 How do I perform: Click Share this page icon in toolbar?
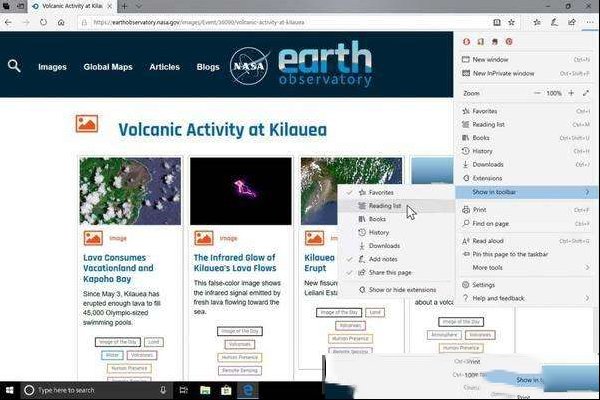tap(572, 23)
